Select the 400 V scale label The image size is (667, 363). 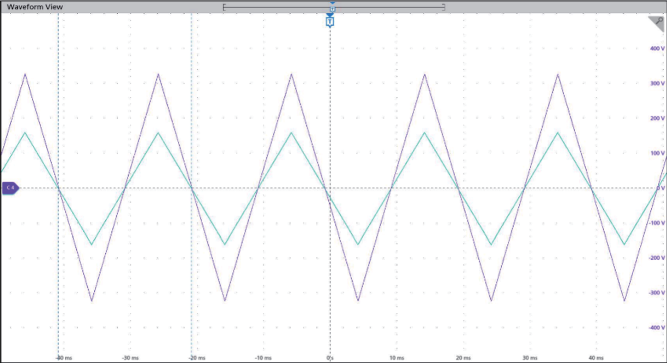point(657,49)
